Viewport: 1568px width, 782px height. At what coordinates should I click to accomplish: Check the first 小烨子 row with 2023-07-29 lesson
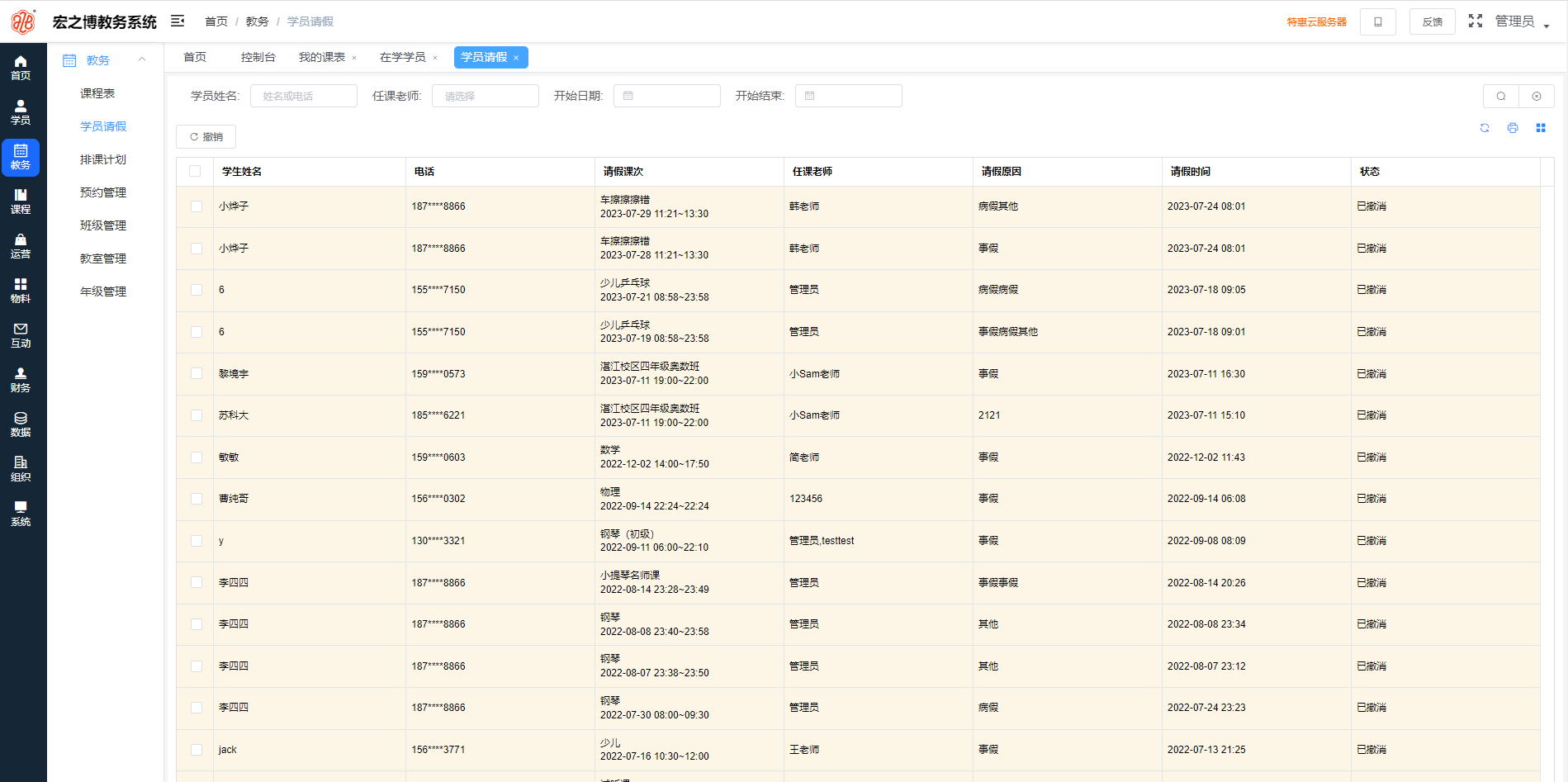coord(197,206)
